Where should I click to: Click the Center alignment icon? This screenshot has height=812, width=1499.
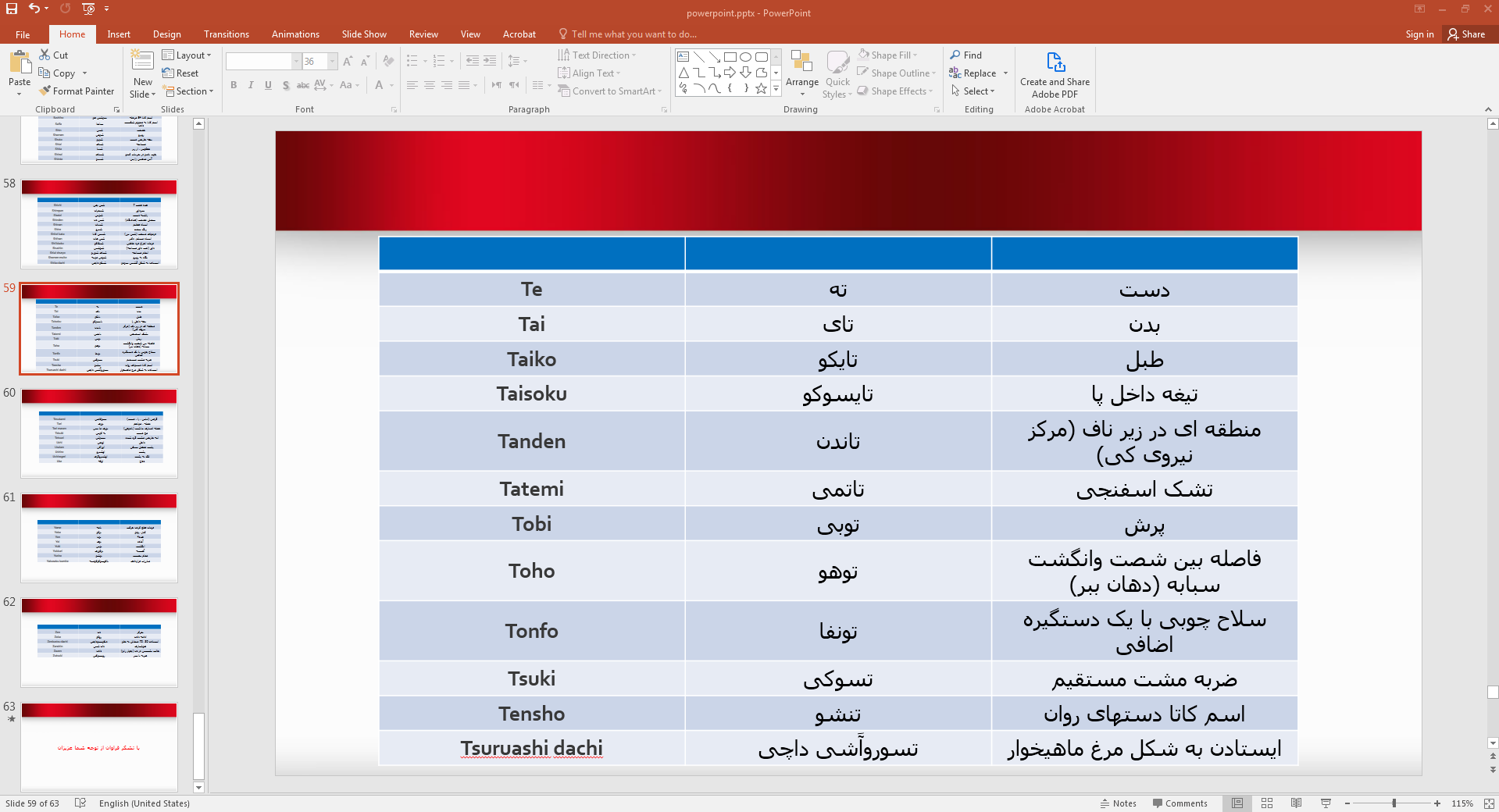pos(430,85)
